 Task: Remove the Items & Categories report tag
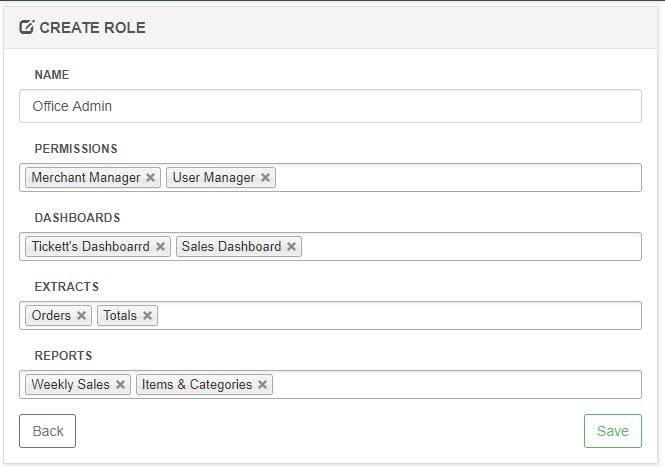point(262,385)
